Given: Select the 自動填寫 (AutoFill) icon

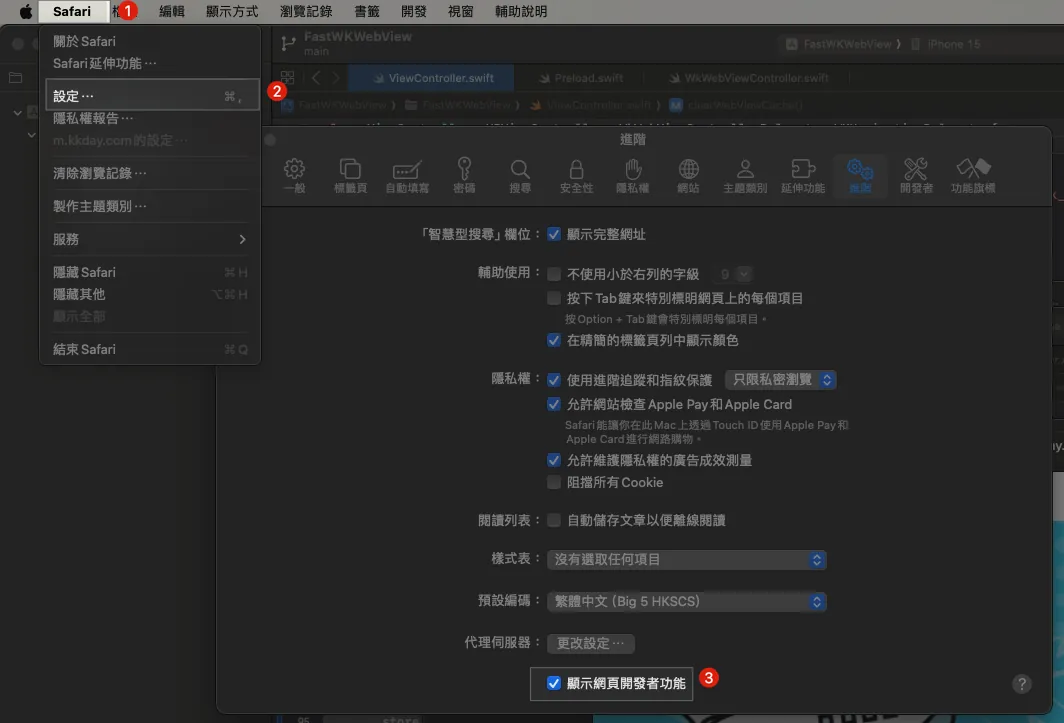Looking at the screenshot, I should click(407, 175).
